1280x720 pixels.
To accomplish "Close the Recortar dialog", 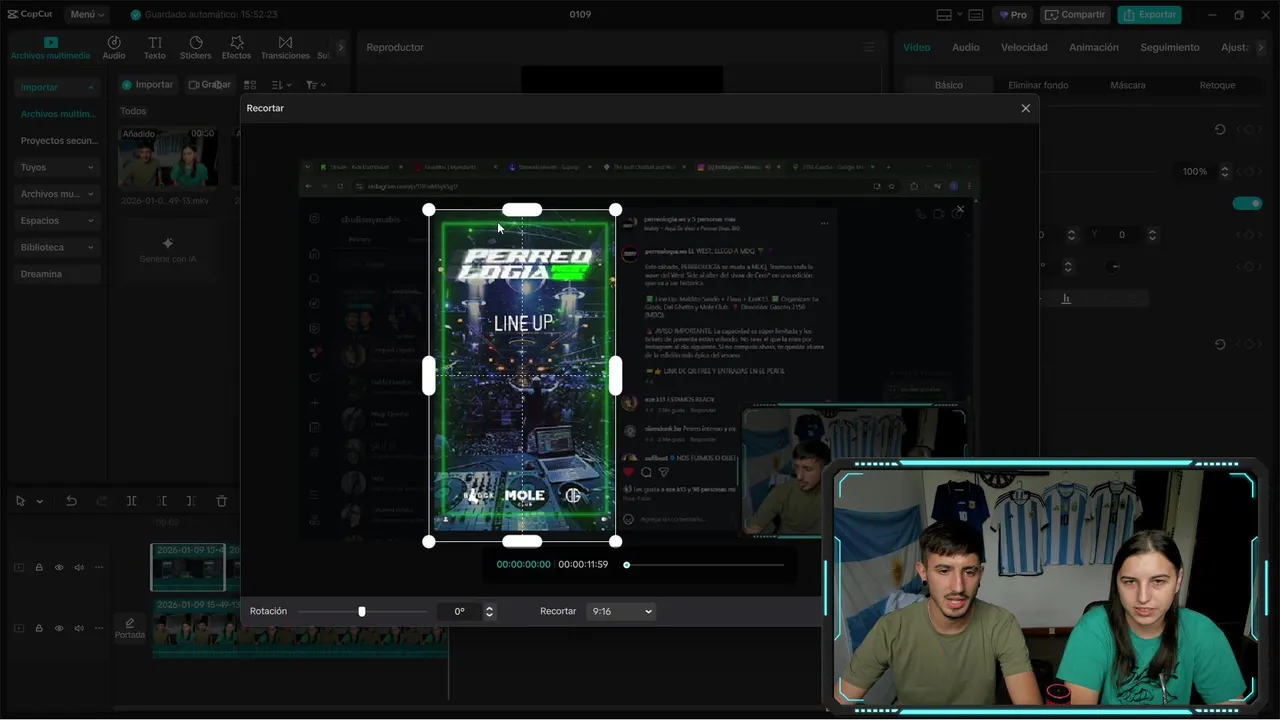I will [1025, 108].
